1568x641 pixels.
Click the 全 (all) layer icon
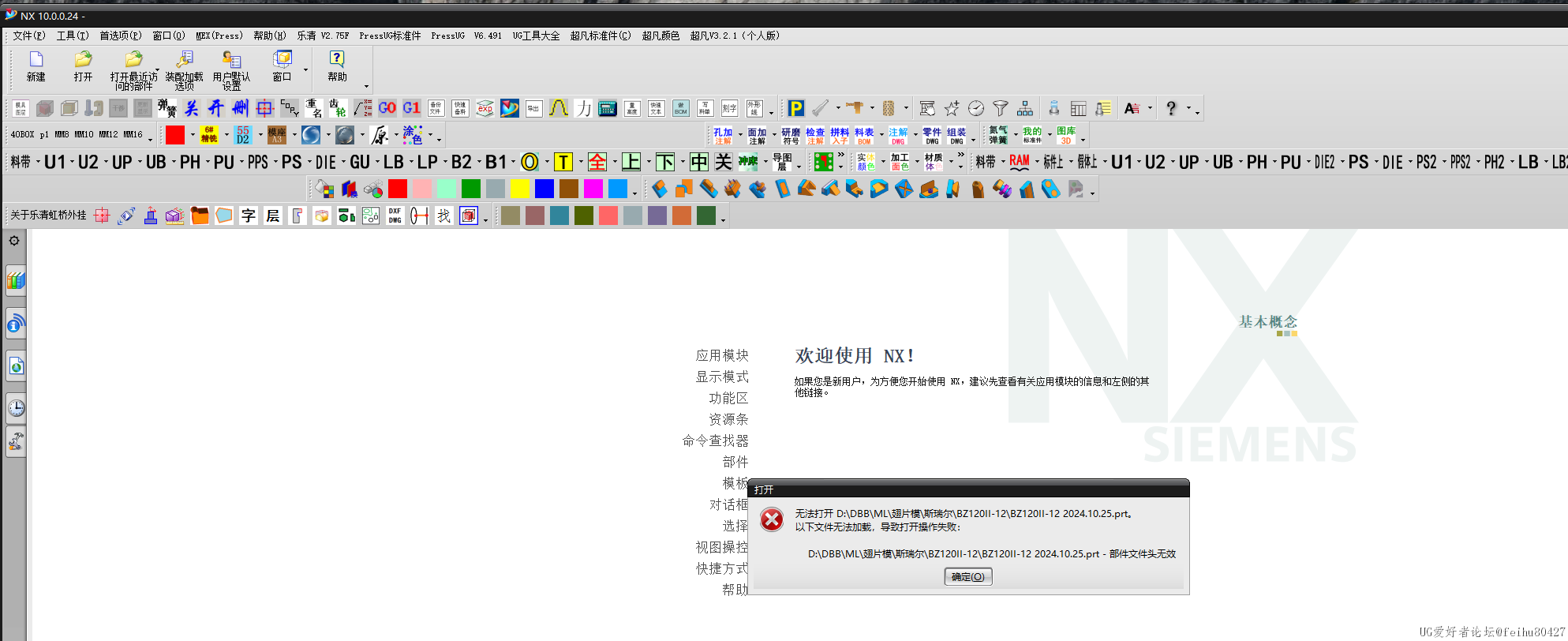(x=597, y=162)
